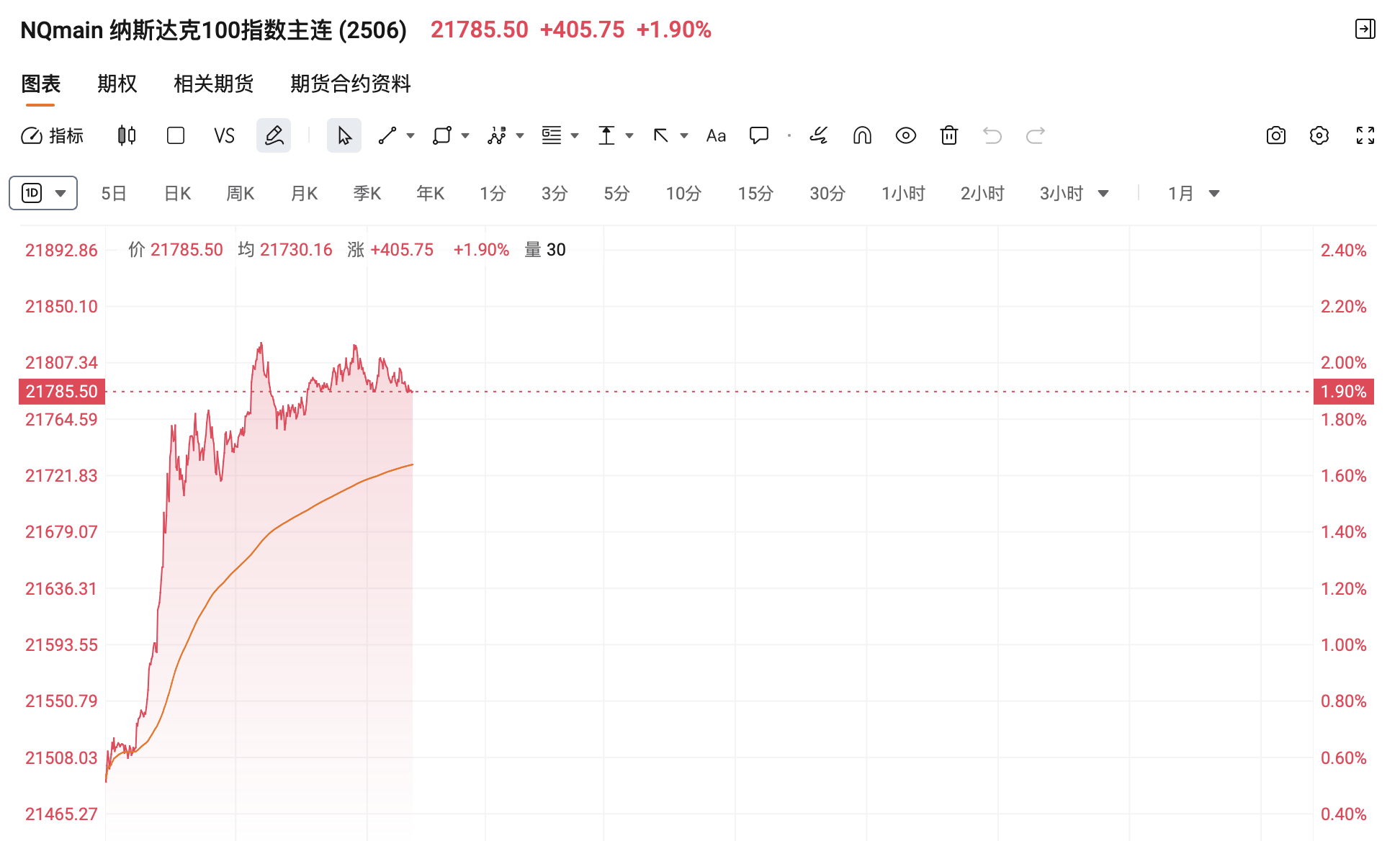1400x841 pixels.
Task: Click the 21785.50 current price label
Action: 62,392
